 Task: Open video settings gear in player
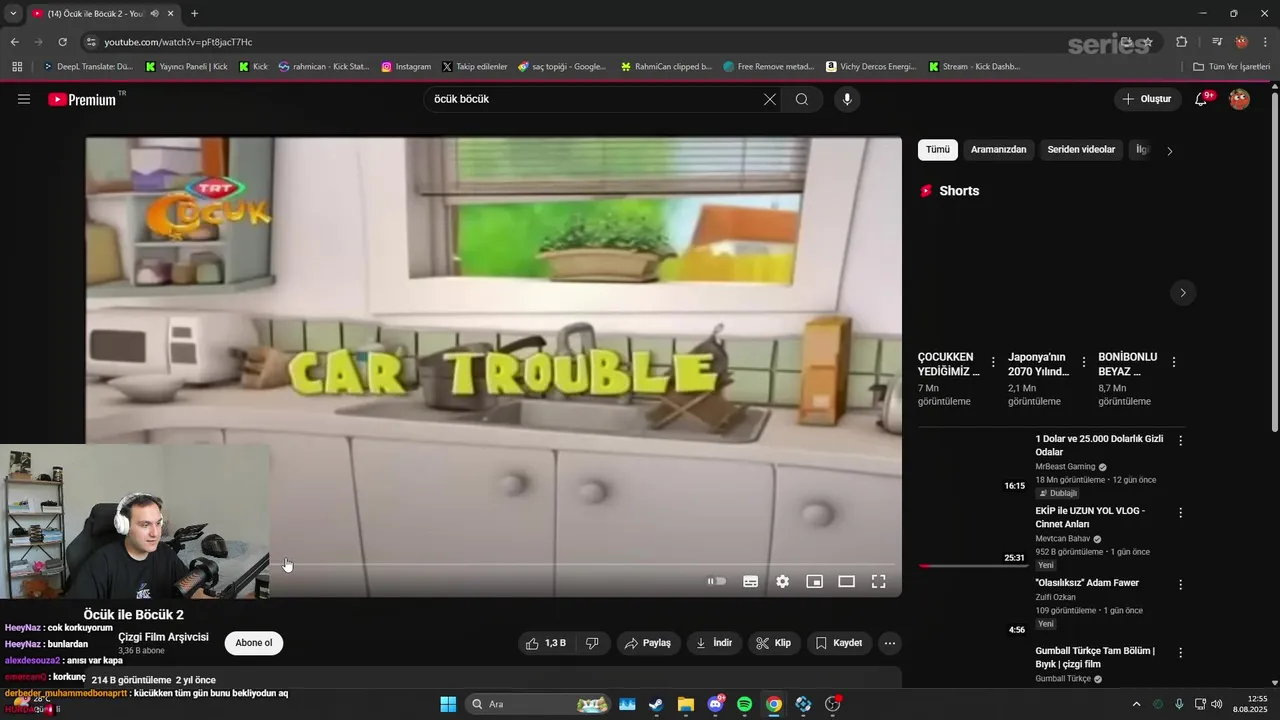tap(782, 581)
